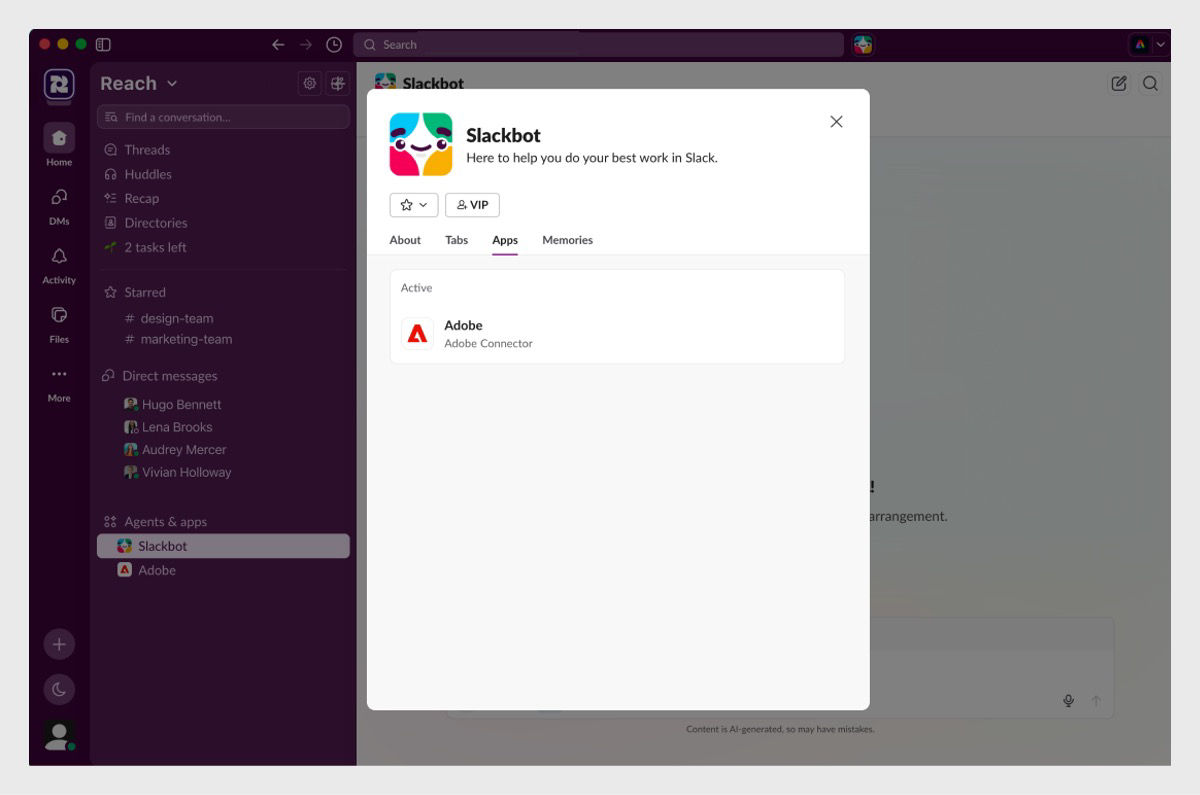Click the Slackbot header title
Image resolution: width=1200 pixels, height=795 pixels.
point(433,83)
